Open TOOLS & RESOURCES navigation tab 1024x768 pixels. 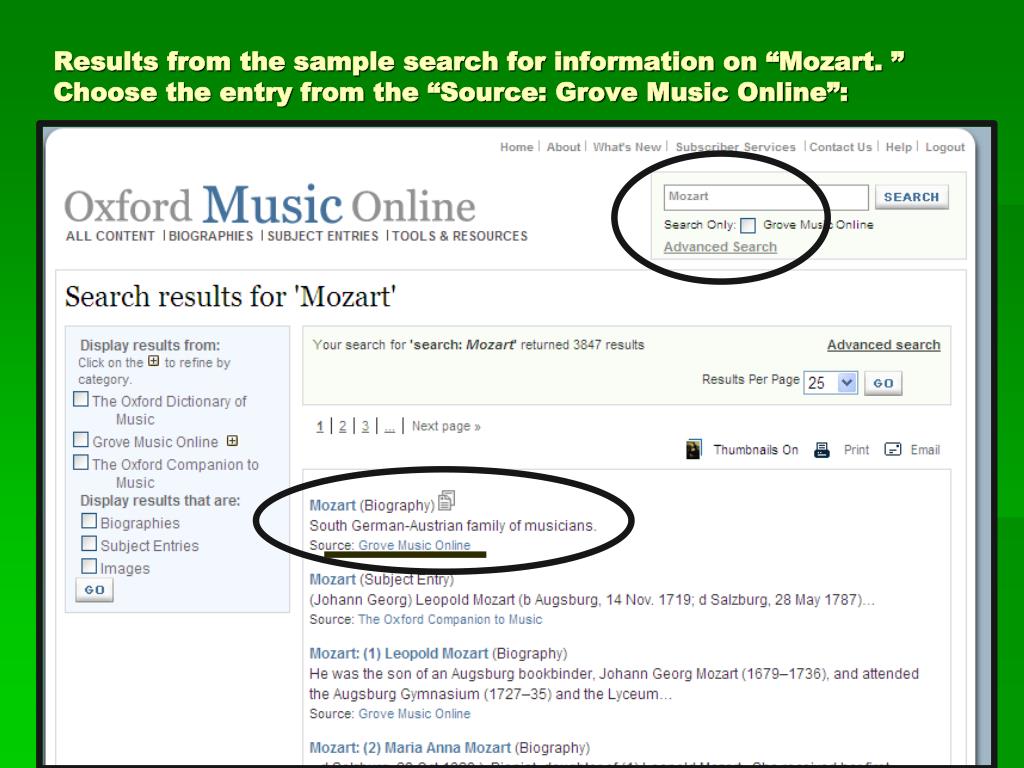tap(460, 236)
